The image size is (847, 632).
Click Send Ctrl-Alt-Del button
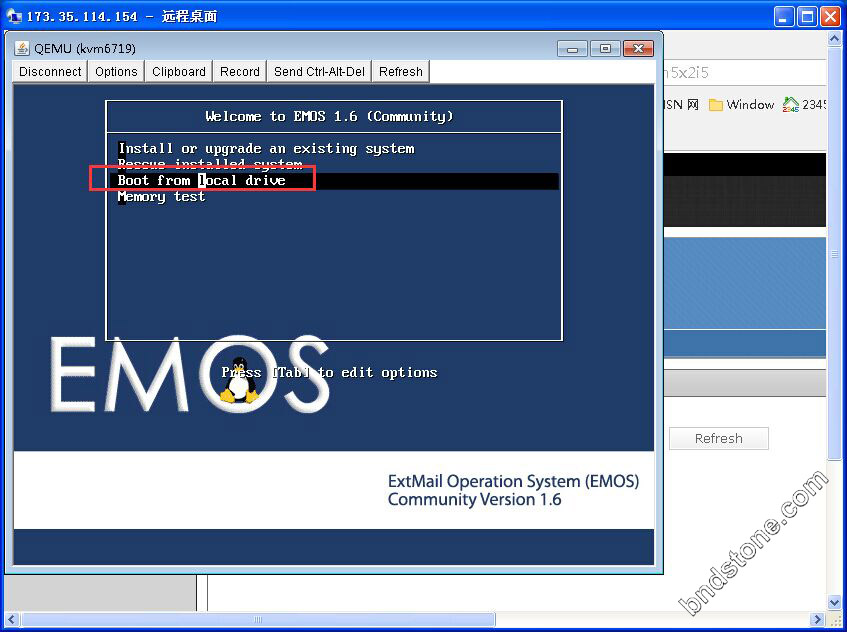coord(319,72)
